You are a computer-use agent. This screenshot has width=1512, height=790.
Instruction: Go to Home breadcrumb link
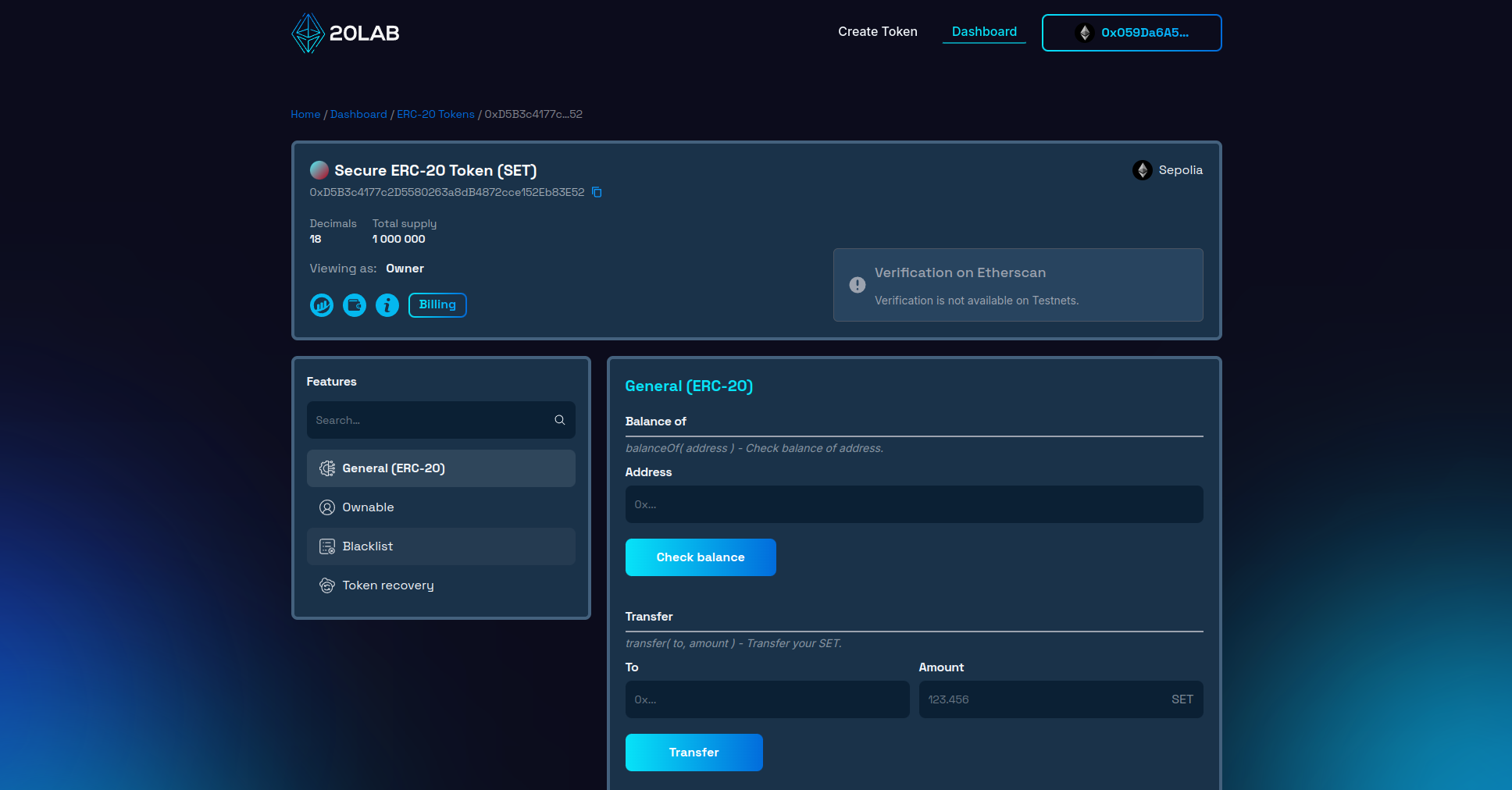pyautogui.click(x=305, y=114)
